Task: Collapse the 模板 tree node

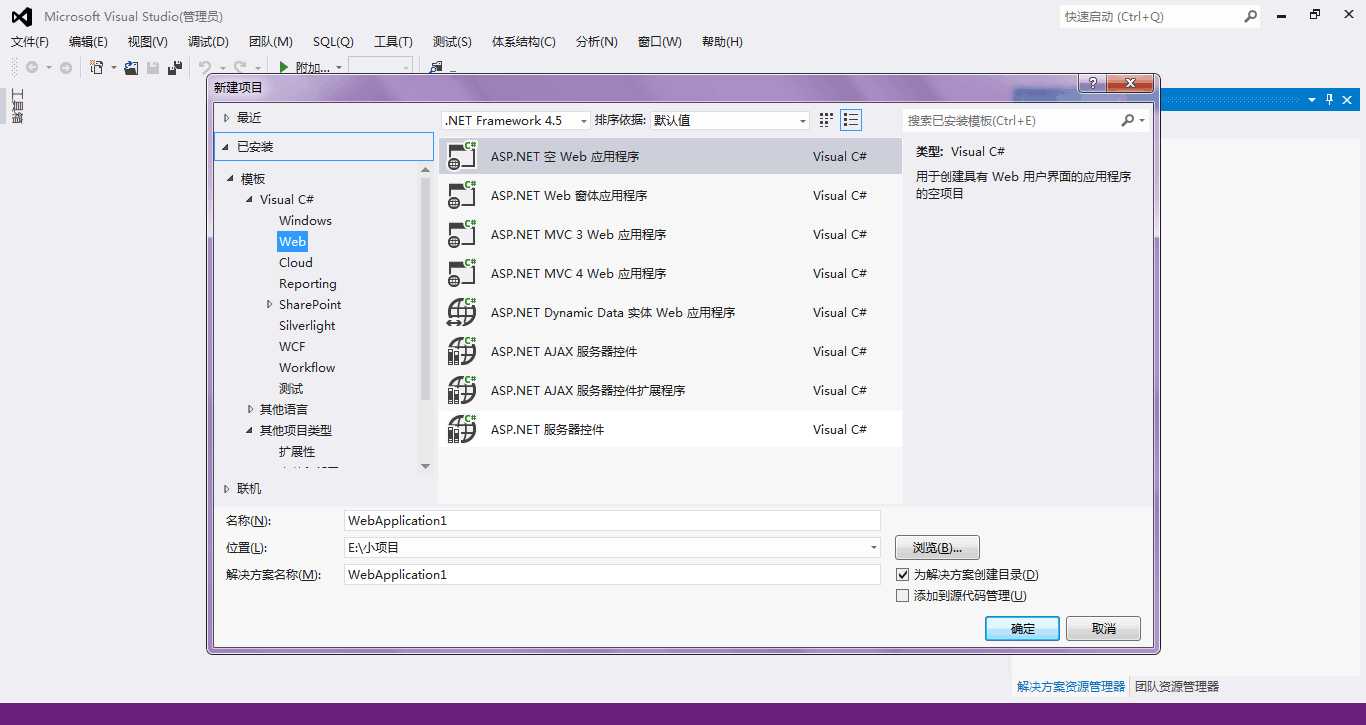Action: pos(231,179)
